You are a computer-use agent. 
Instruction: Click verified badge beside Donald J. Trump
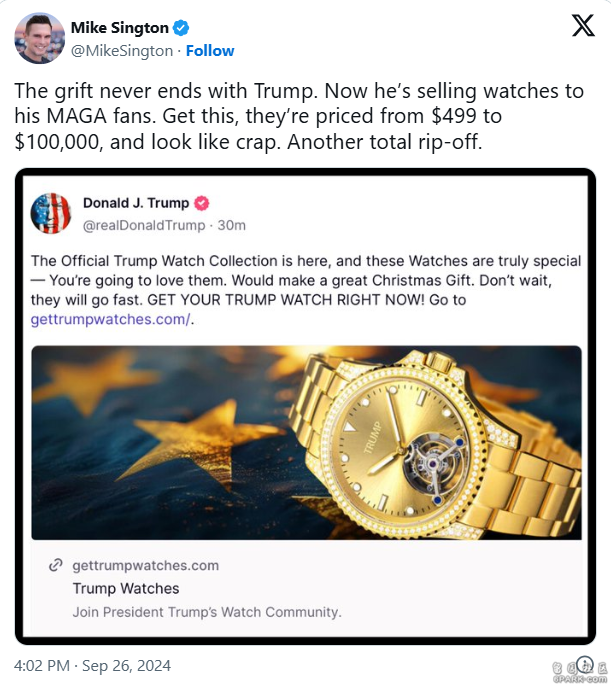point(201,203)
